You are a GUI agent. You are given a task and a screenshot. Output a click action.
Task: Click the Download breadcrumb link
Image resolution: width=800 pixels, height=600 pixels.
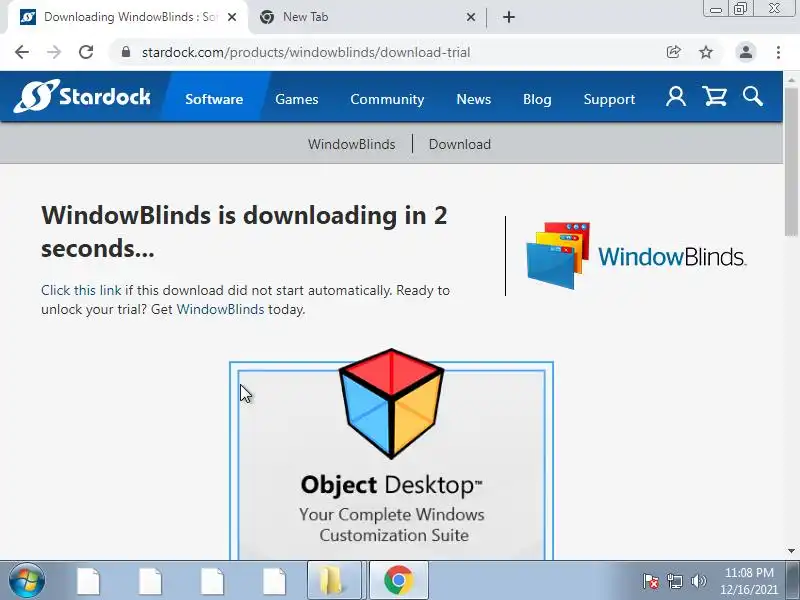460,144
